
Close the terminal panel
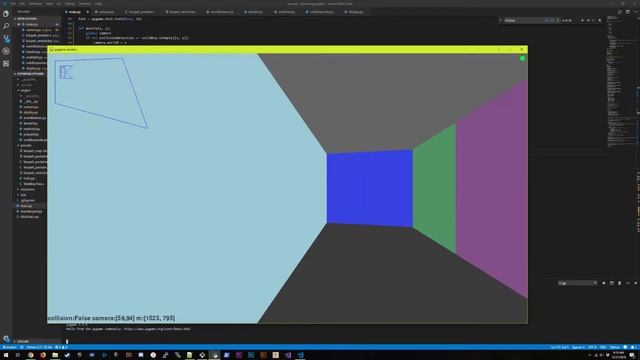tap(636, 283)
